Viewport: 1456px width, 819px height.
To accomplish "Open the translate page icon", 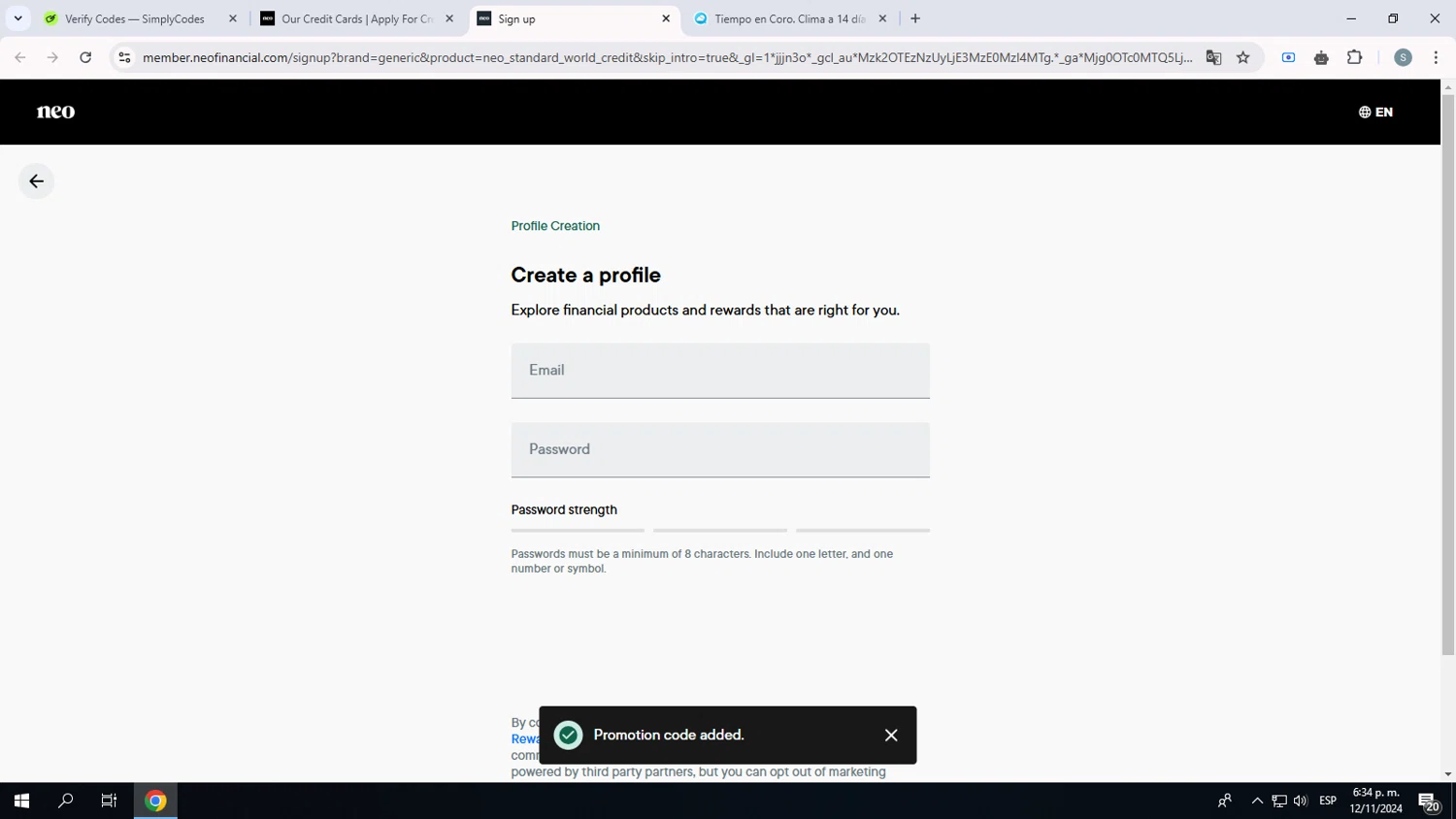I will point(1213,57).
